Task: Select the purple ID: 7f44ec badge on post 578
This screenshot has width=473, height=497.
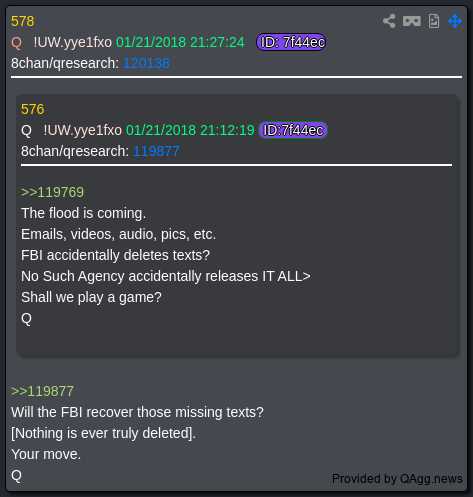Action: (x=292, y=42)
